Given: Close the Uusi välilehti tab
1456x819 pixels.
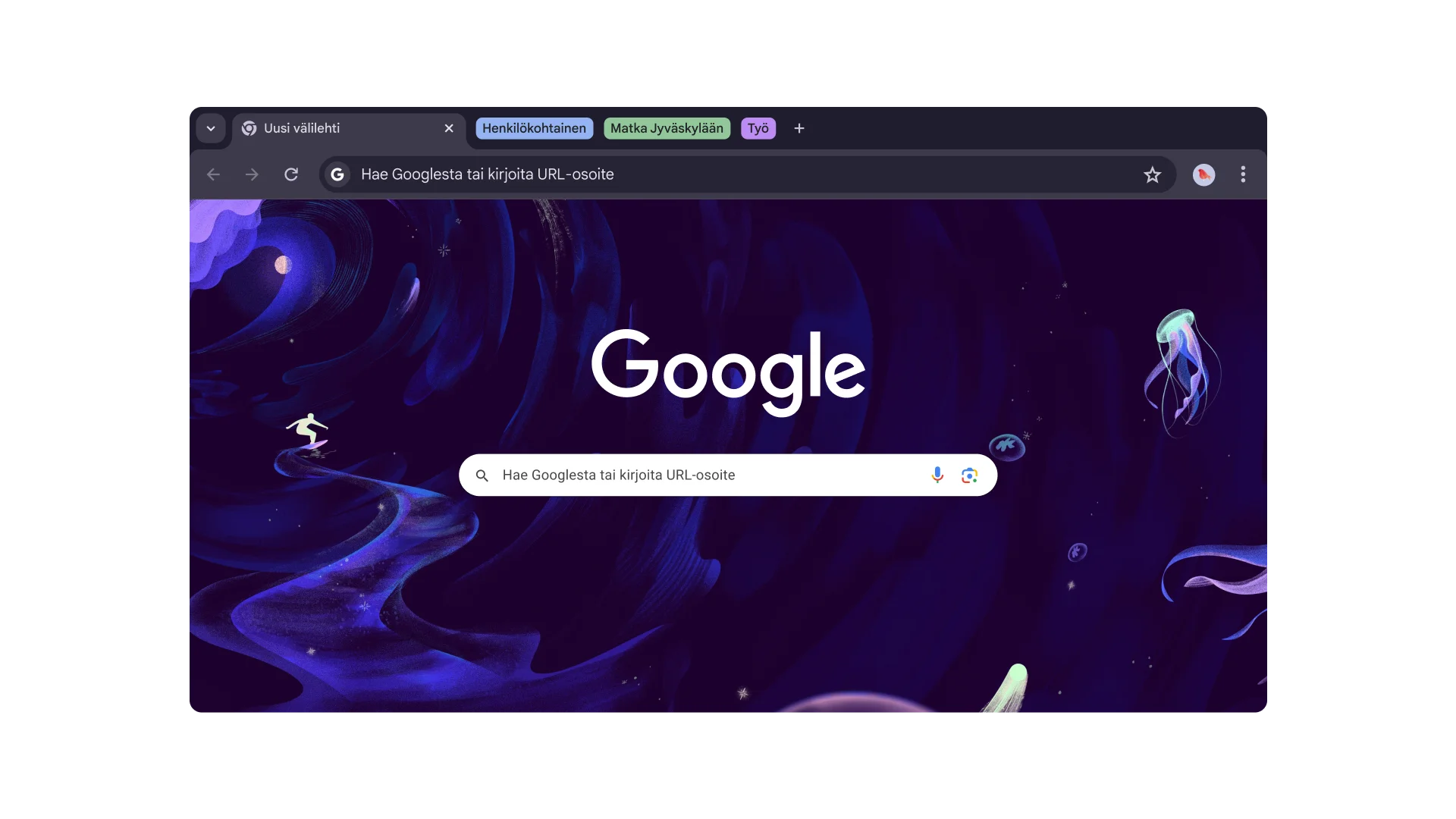Looking at the screenshot, I should (x=449, y=129).
